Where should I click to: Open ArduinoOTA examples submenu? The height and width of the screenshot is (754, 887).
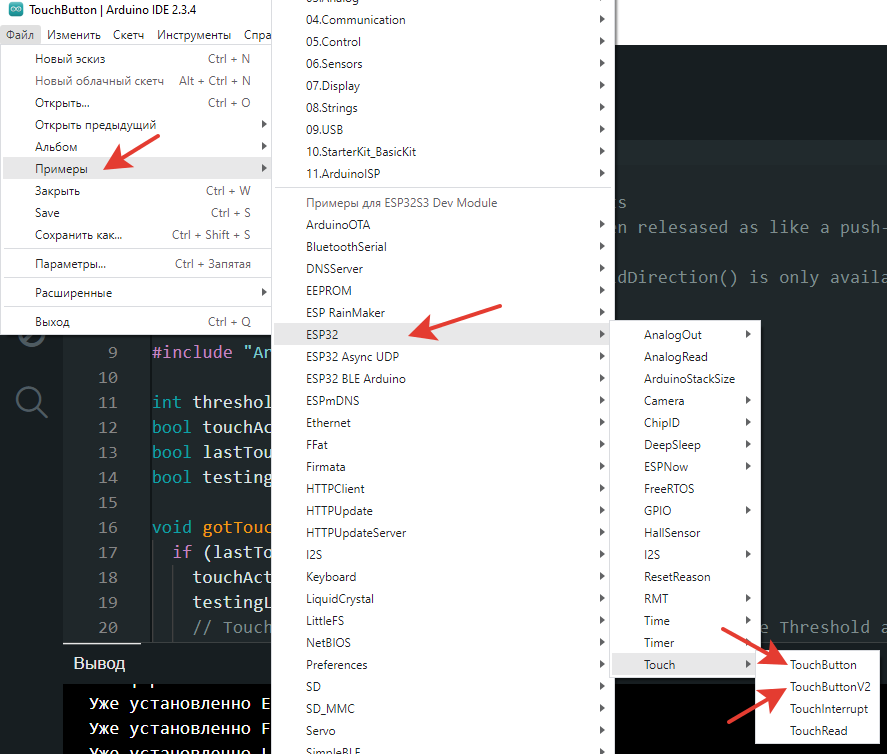point(442,225)
